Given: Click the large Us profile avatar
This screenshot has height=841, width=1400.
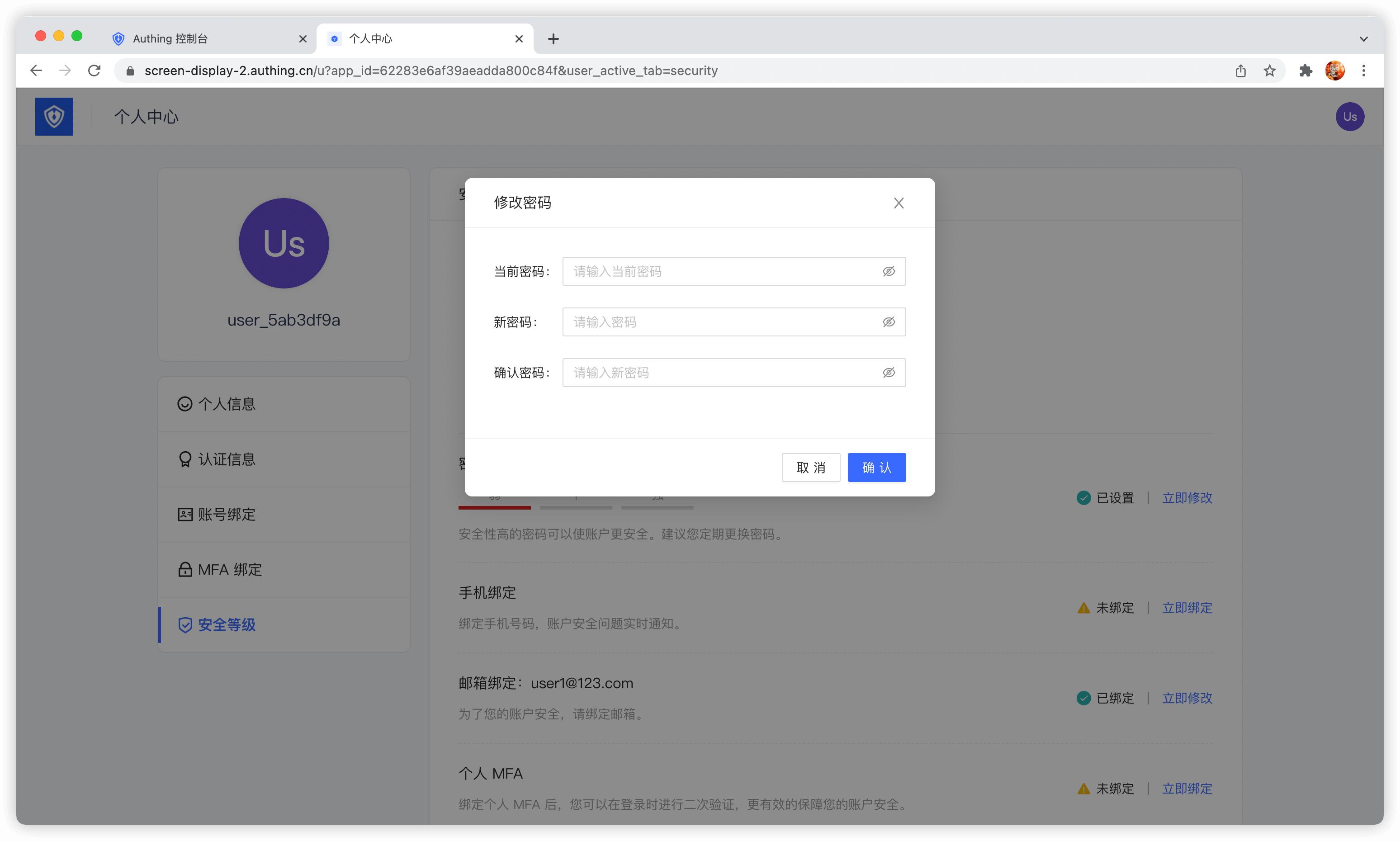Looking at the screenshot, I should tap(284, 243).
